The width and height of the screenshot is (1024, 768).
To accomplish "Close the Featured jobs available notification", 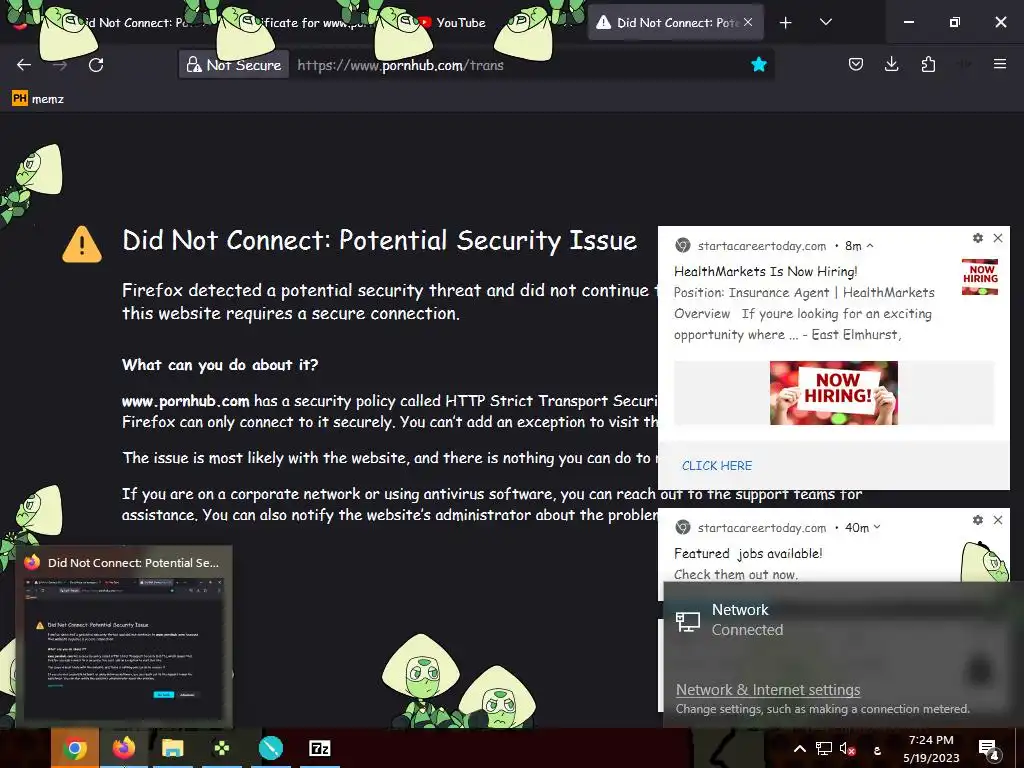I will [x=998, y=520].
